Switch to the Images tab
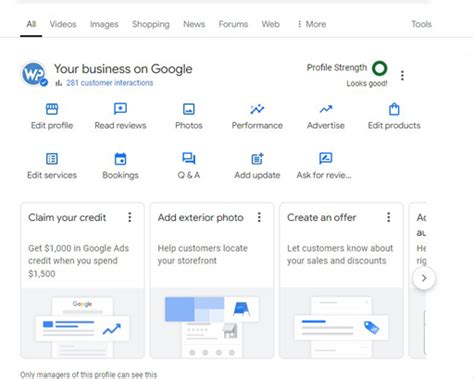The height and width of the screenshot is (379, 474). click(x=104, y=24)
